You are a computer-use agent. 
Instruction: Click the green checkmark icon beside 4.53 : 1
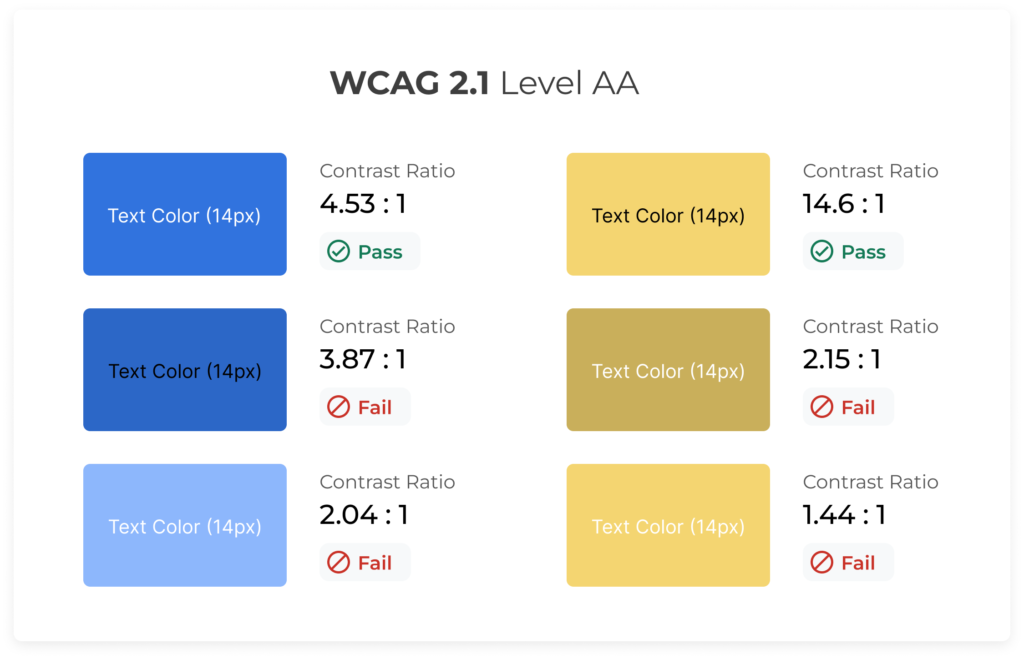point(339,252)
